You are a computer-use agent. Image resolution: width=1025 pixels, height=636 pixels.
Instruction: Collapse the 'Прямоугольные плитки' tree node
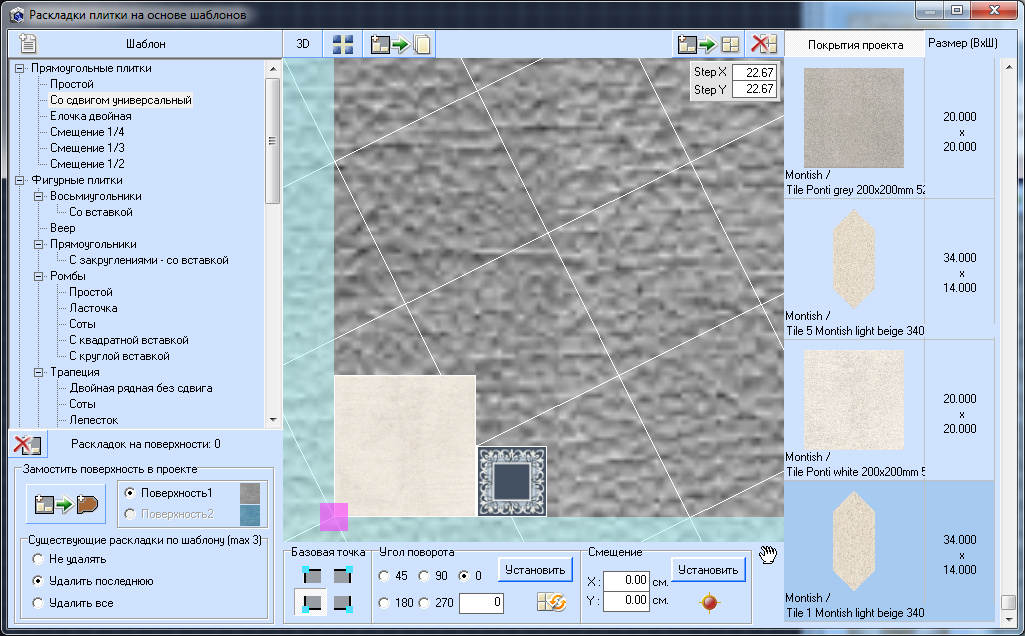pos(19,68)
